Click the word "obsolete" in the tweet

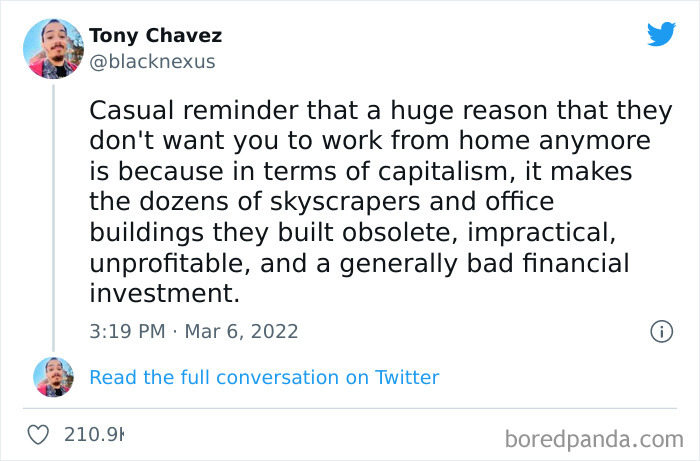[x=400, y=233]
